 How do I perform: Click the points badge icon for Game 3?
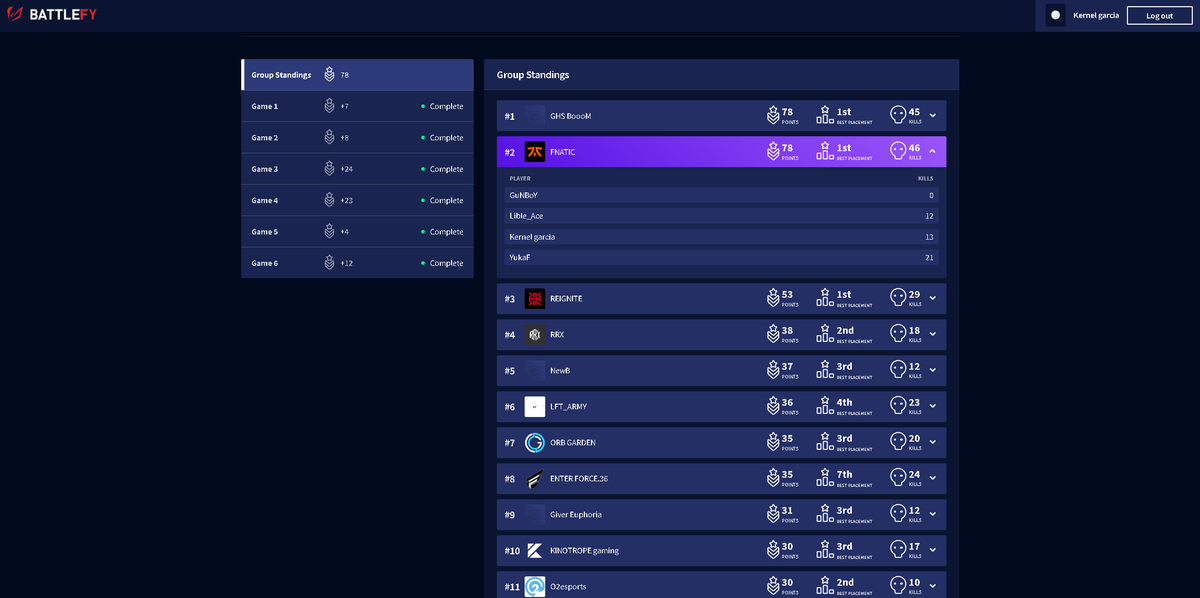tap(329, 169)
